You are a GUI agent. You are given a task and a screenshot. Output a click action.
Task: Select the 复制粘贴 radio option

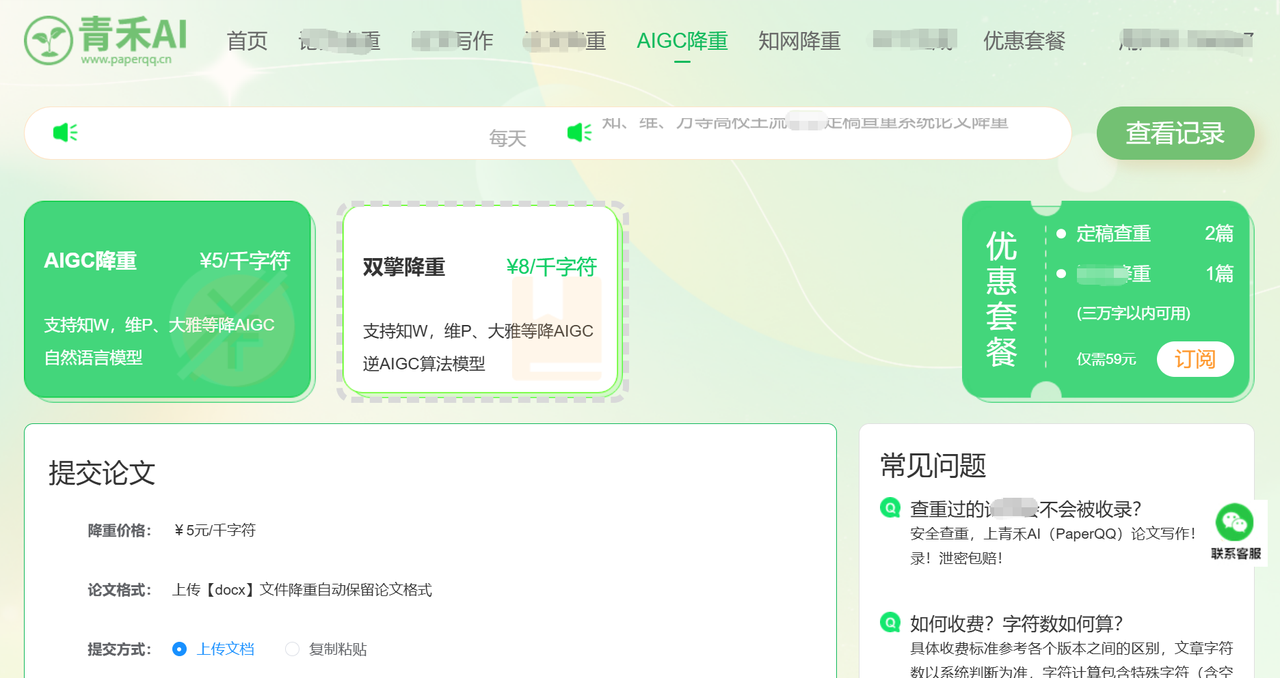(292, 649)
